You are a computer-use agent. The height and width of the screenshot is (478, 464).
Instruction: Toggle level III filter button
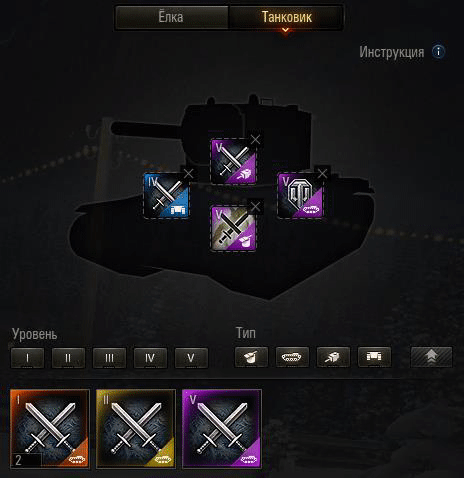coord(109,358)
